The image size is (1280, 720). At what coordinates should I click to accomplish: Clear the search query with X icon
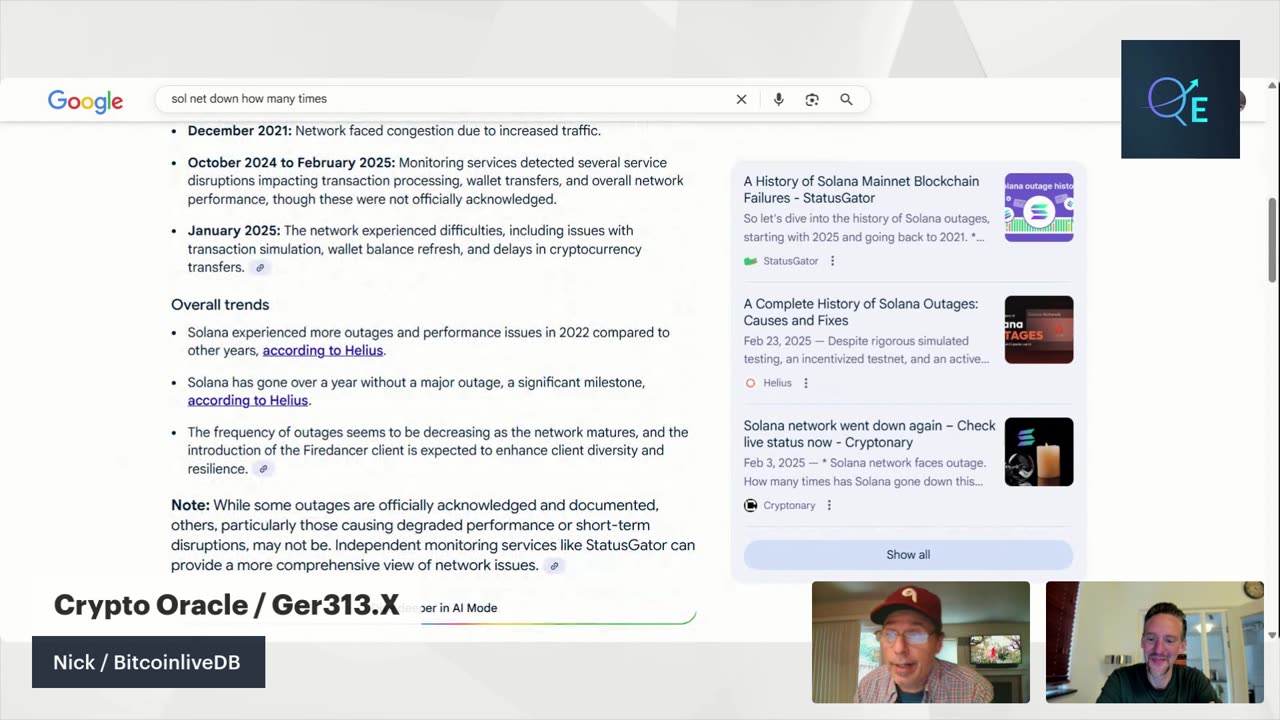click(x=741, y=99)
